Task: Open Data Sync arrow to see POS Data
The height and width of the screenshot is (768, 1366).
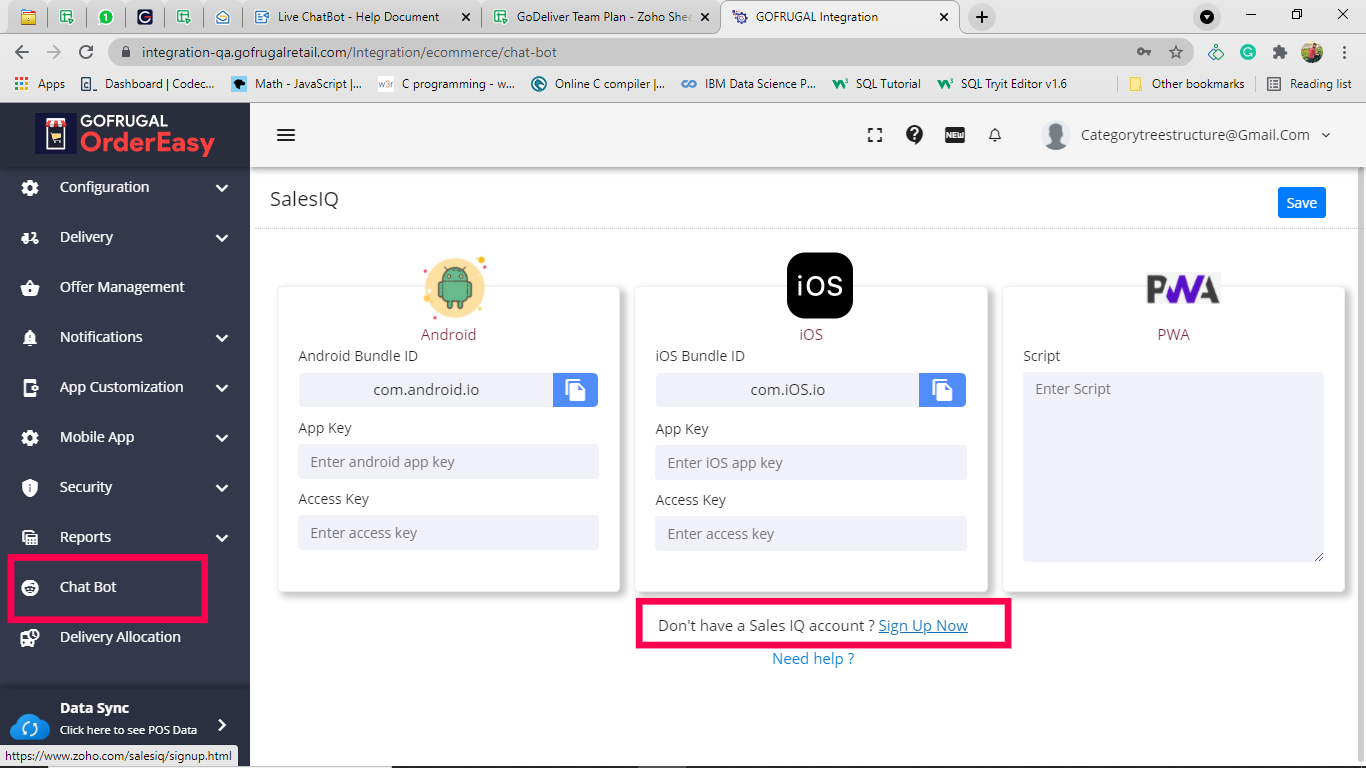Action: tap(222, 725)
